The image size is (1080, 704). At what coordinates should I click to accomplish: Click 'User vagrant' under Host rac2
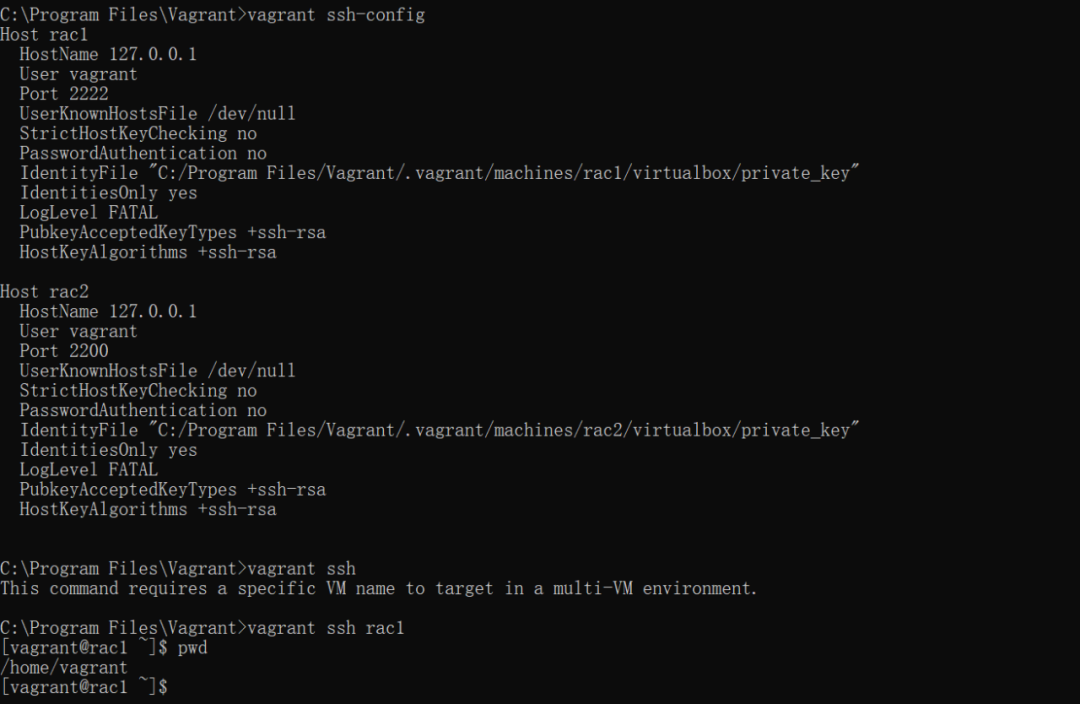[x=78, y=331]
